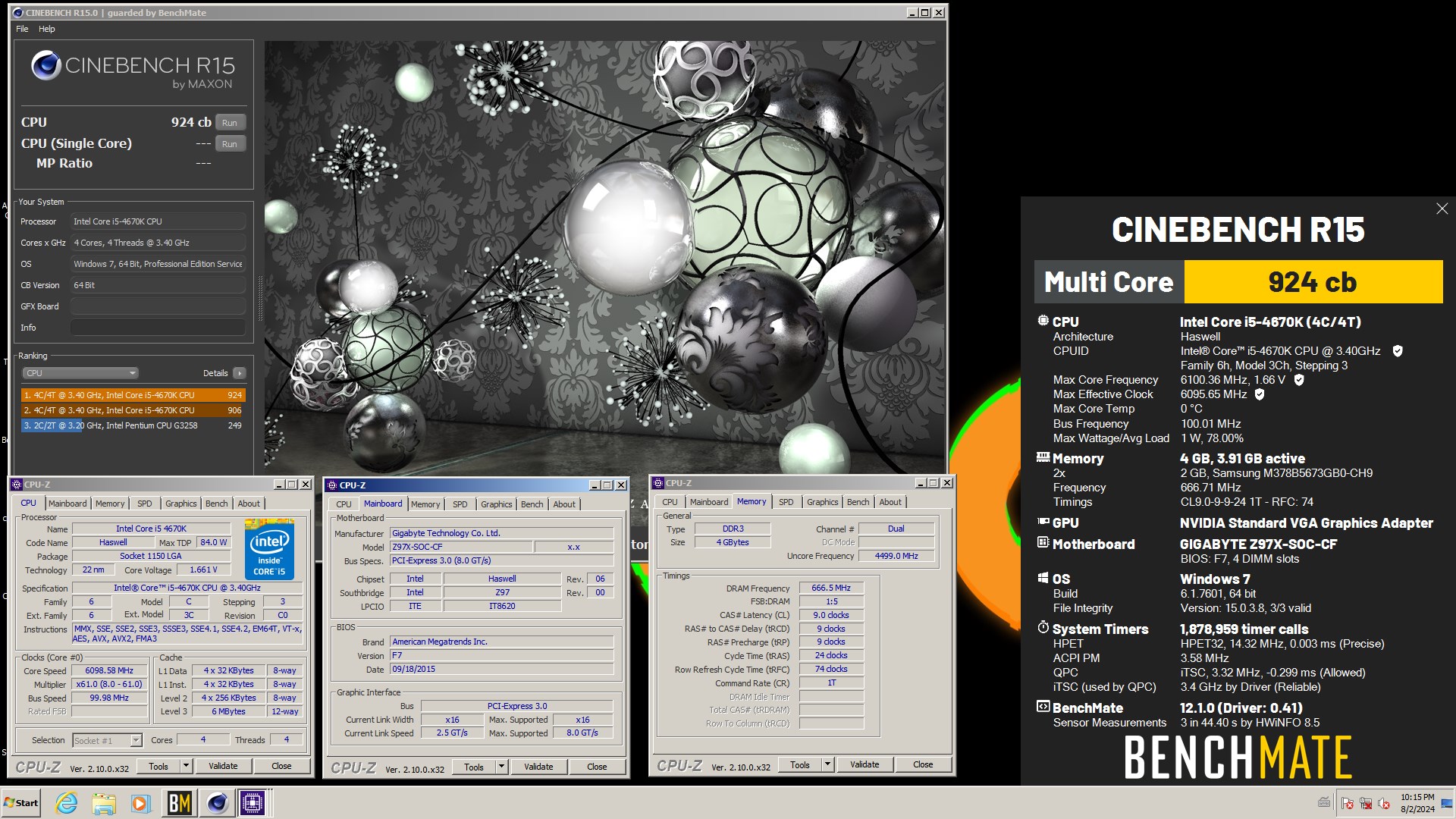Open the Ranking CPU dropdown

80,373
